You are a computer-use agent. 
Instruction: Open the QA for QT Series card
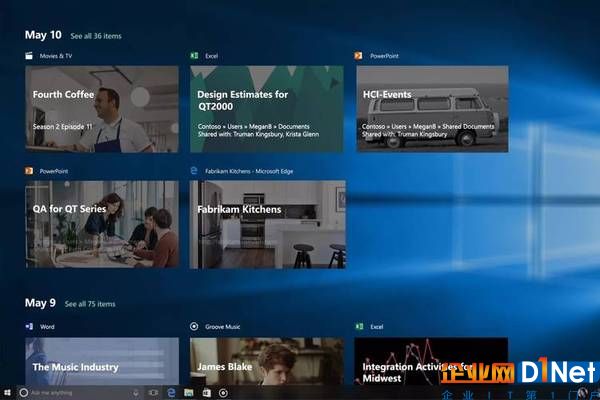coord(102,224)
